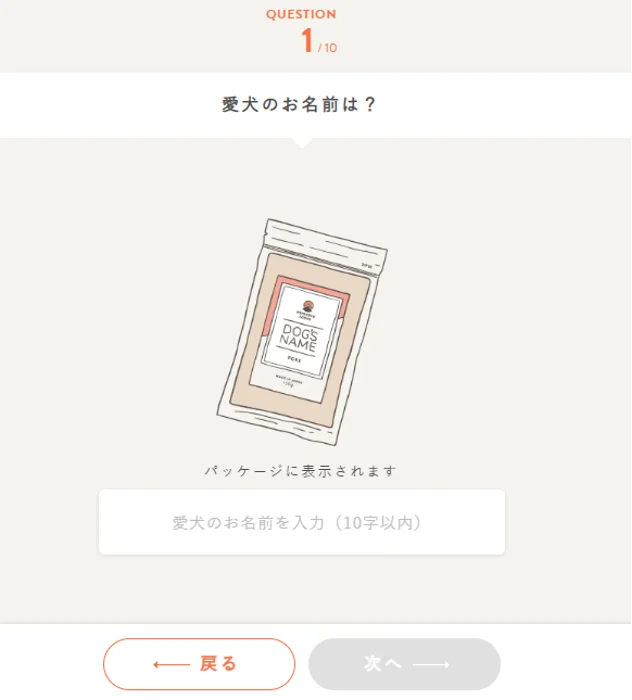Click the パッケージに表示されます caption

tap(301, 471)
